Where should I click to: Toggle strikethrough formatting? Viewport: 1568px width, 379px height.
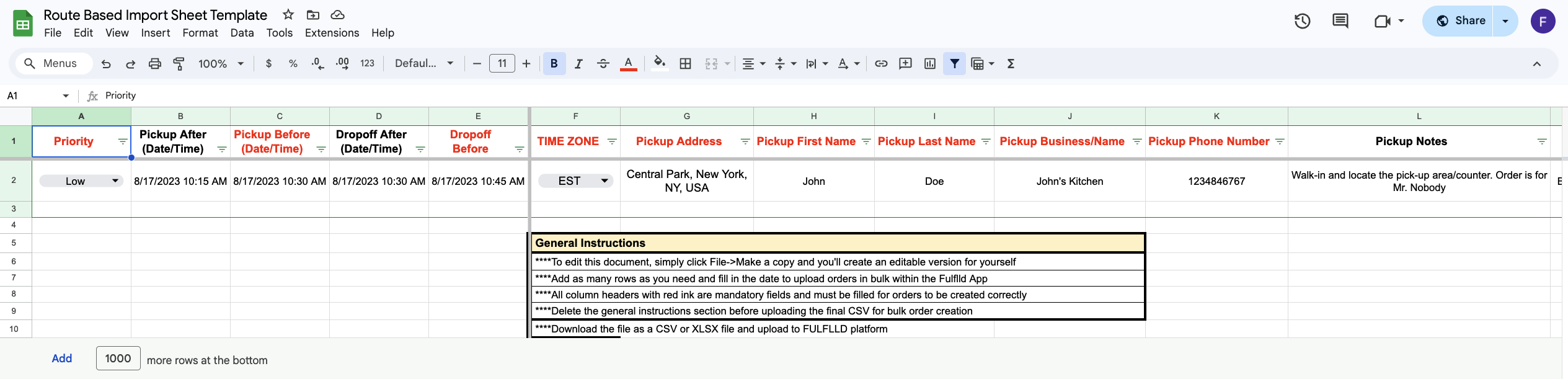pos(603,64)
